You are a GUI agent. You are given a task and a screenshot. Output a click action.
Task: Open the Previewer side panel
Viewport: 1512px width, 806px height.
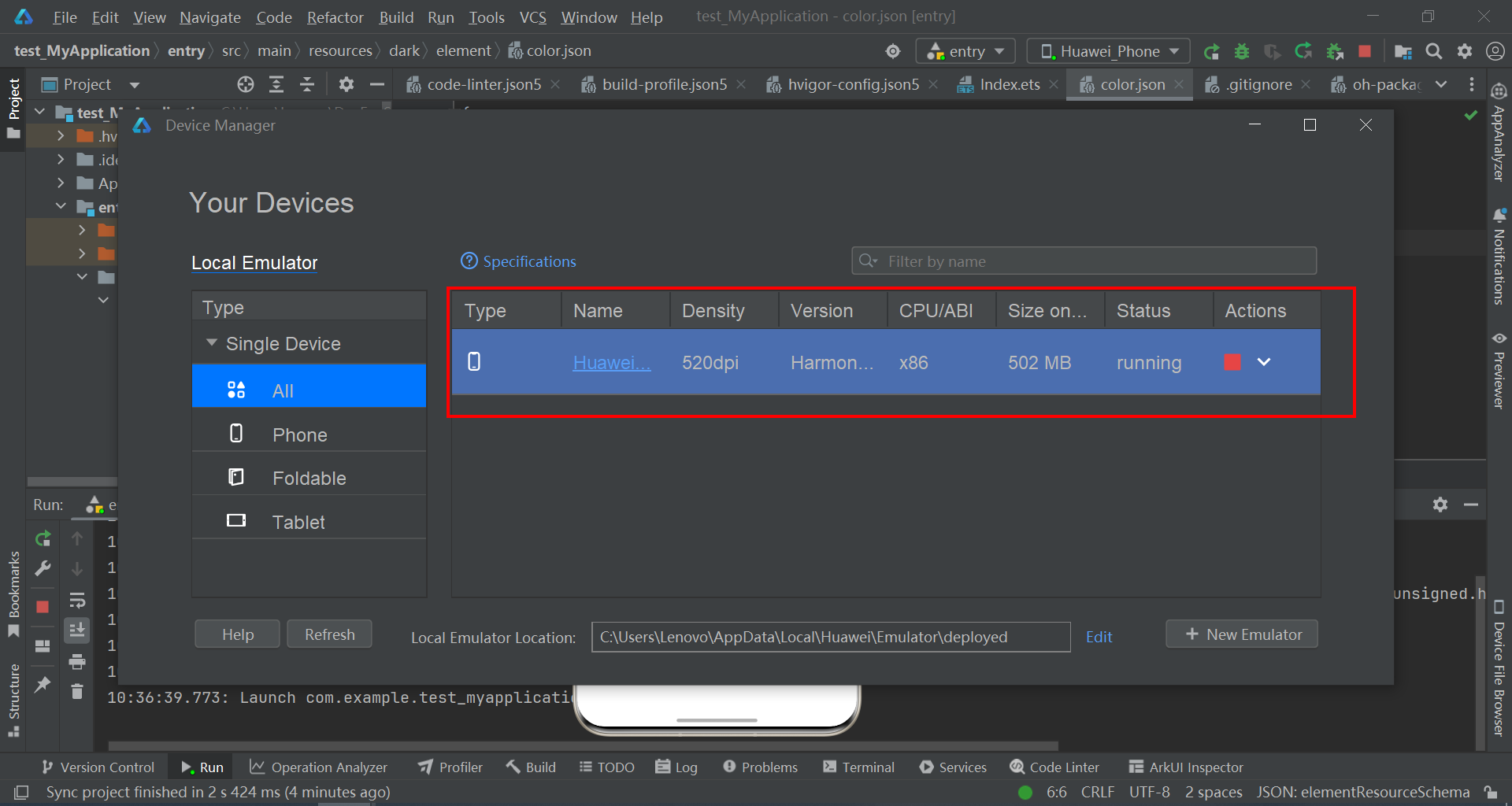(x=1499, y=370)
